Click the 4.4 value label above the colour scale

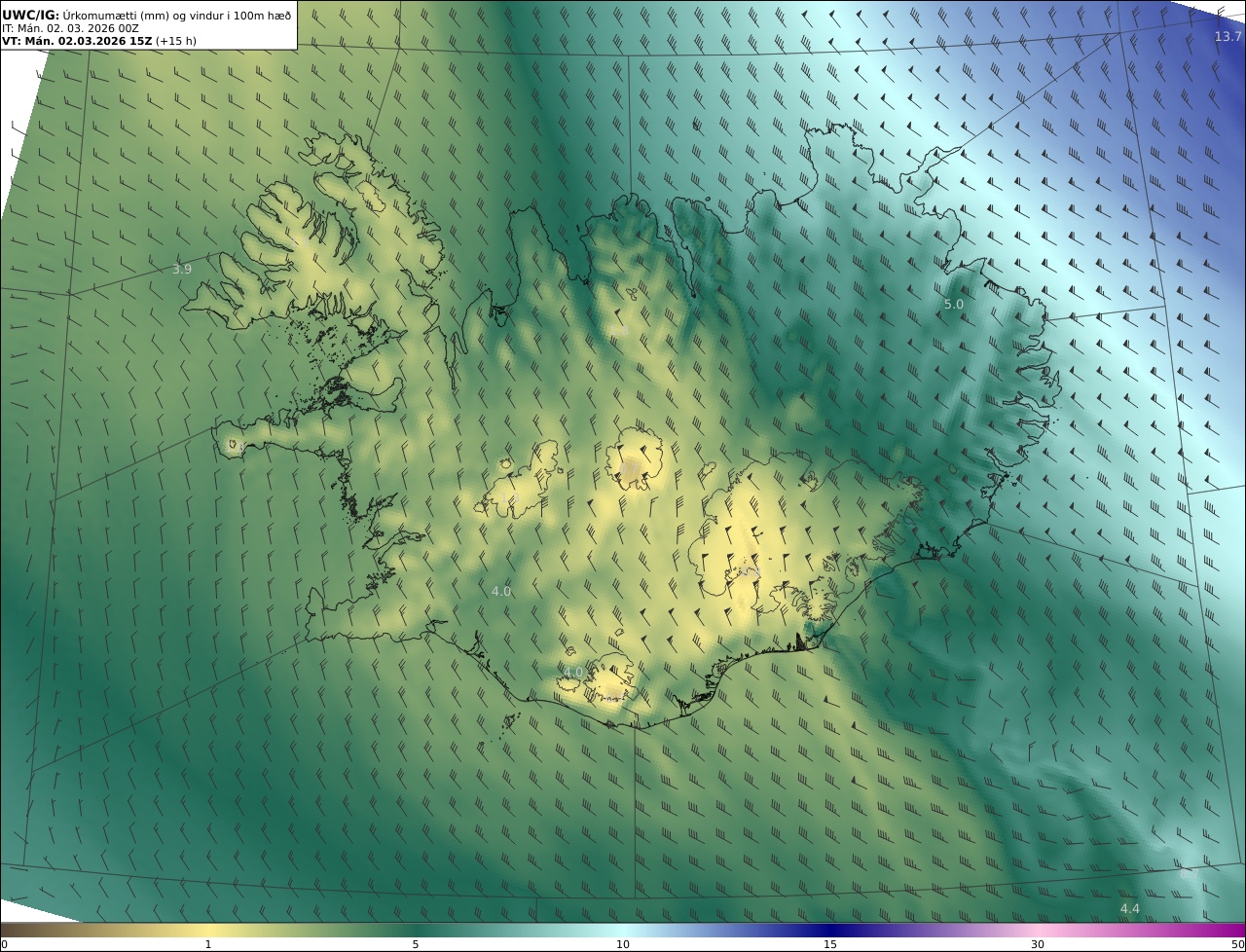tap(1129, 908)
